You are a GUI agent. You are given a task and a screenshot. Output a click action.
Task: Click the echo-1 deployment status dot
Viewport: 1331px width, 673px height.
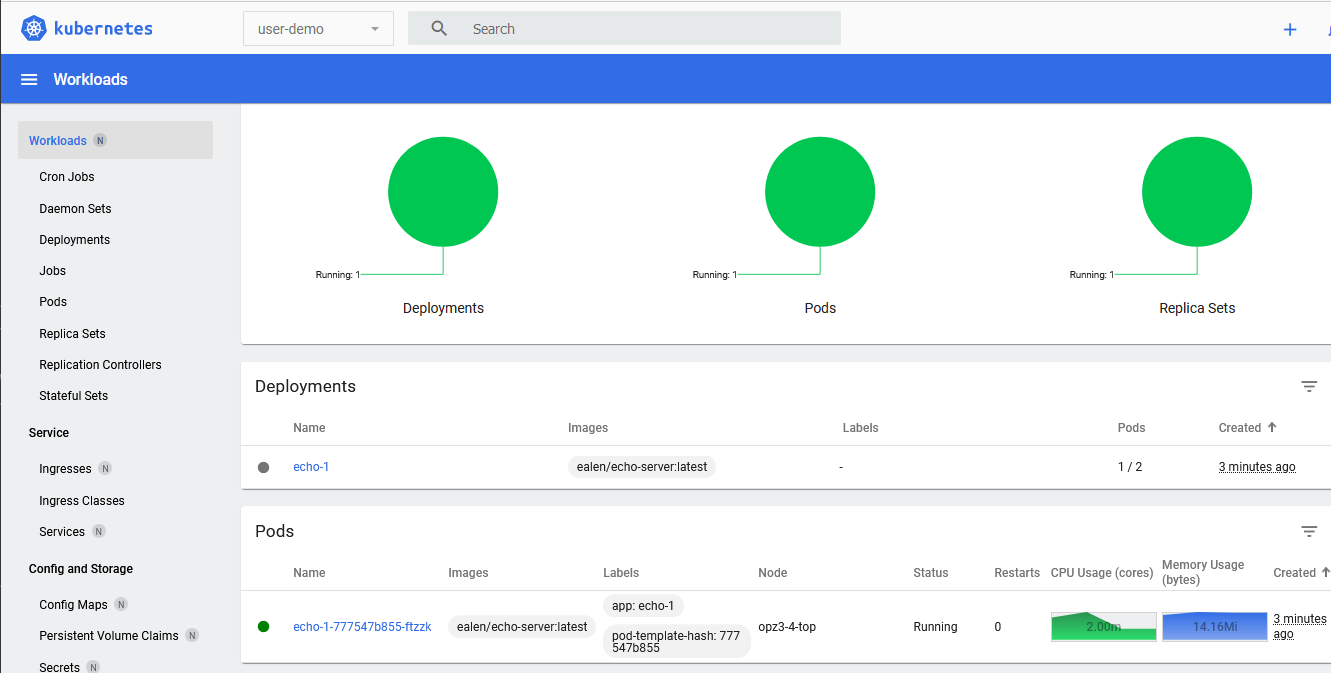[x=264, y=467]
